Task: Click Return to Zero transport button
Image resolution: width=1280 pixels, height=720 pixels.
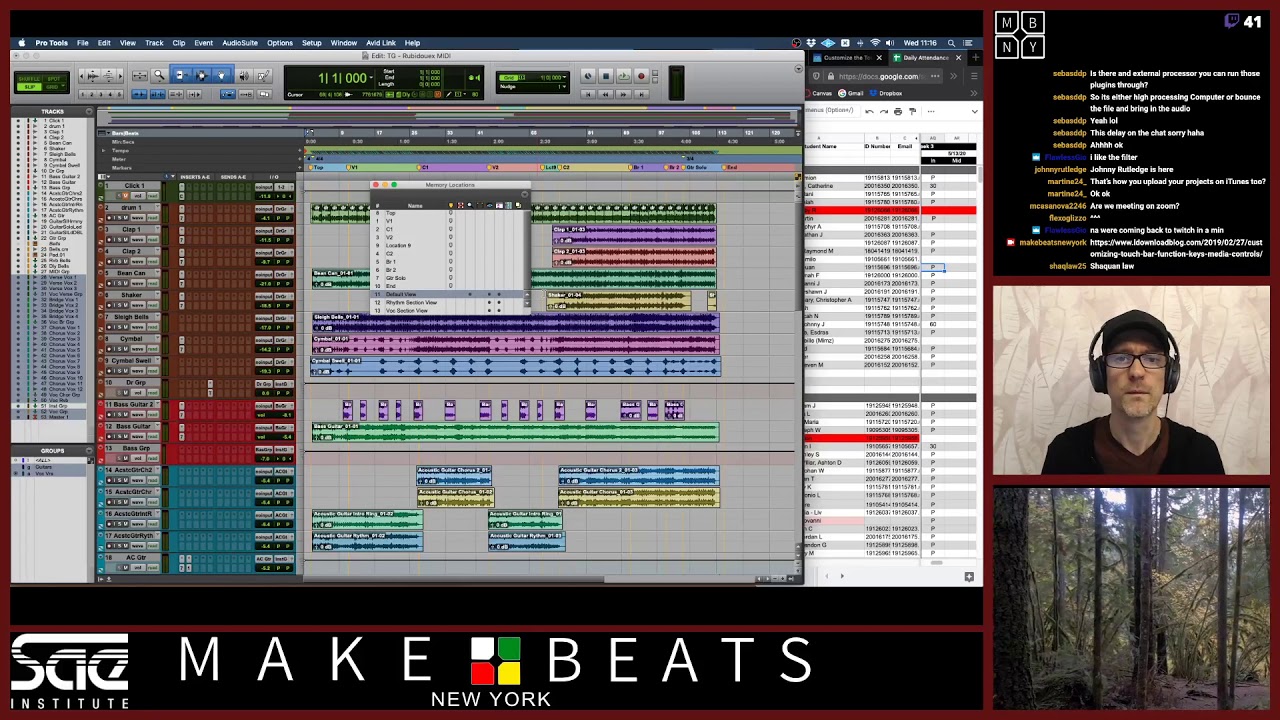Action: click(x=588, y=94)
